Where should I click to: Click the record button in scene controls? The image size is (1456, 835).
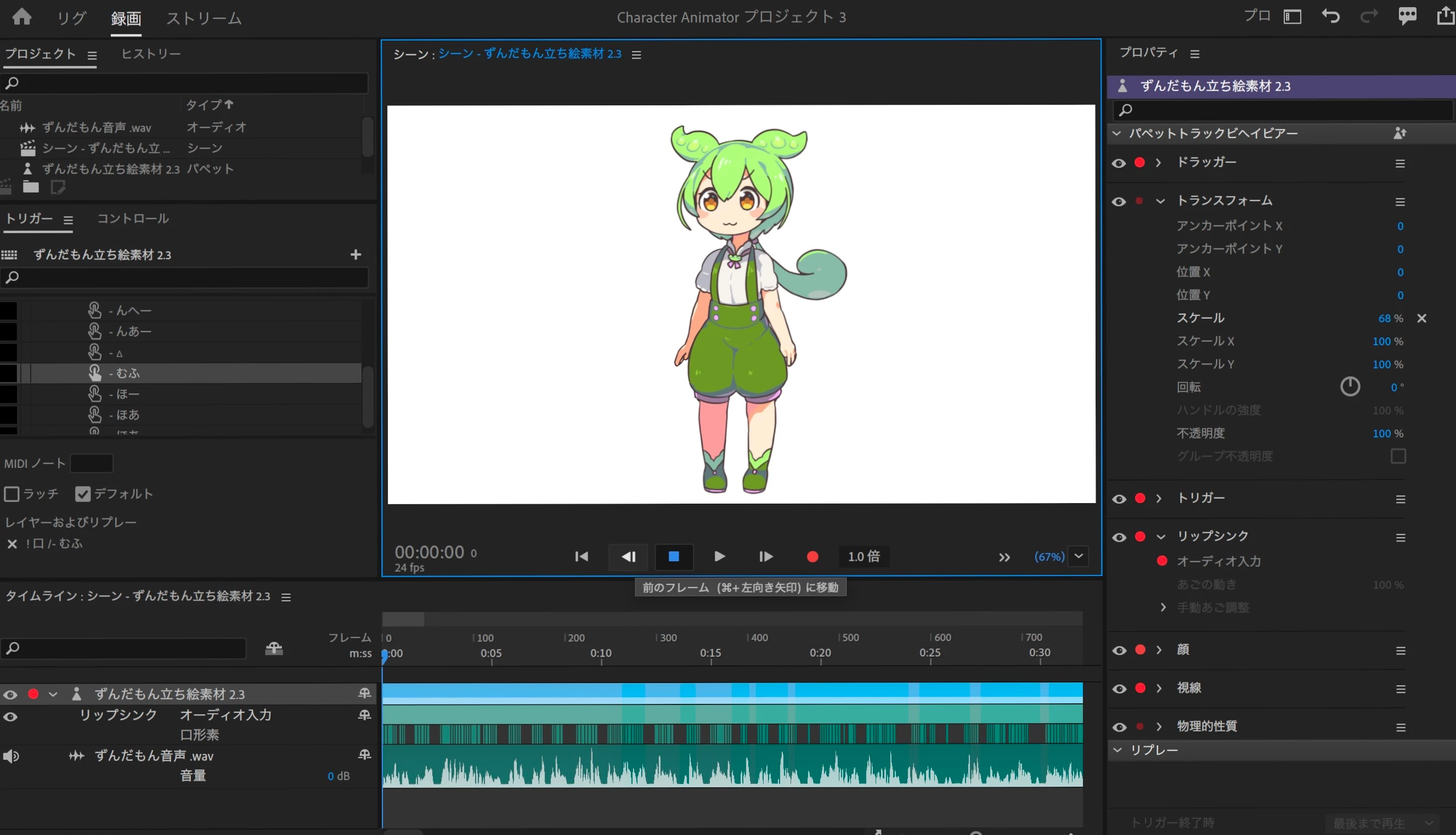pyautogui.click(x=812, y=556)
